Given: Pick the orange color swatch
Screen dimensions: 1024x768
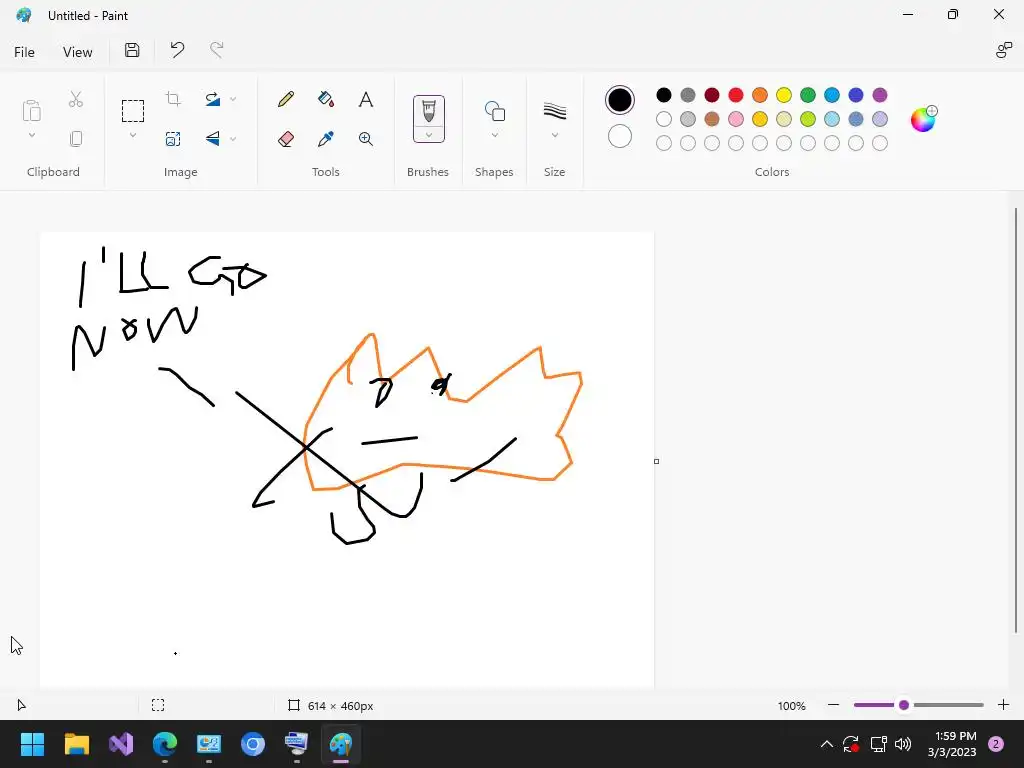Looking at the screenshot, I should [x=760, y=95].
